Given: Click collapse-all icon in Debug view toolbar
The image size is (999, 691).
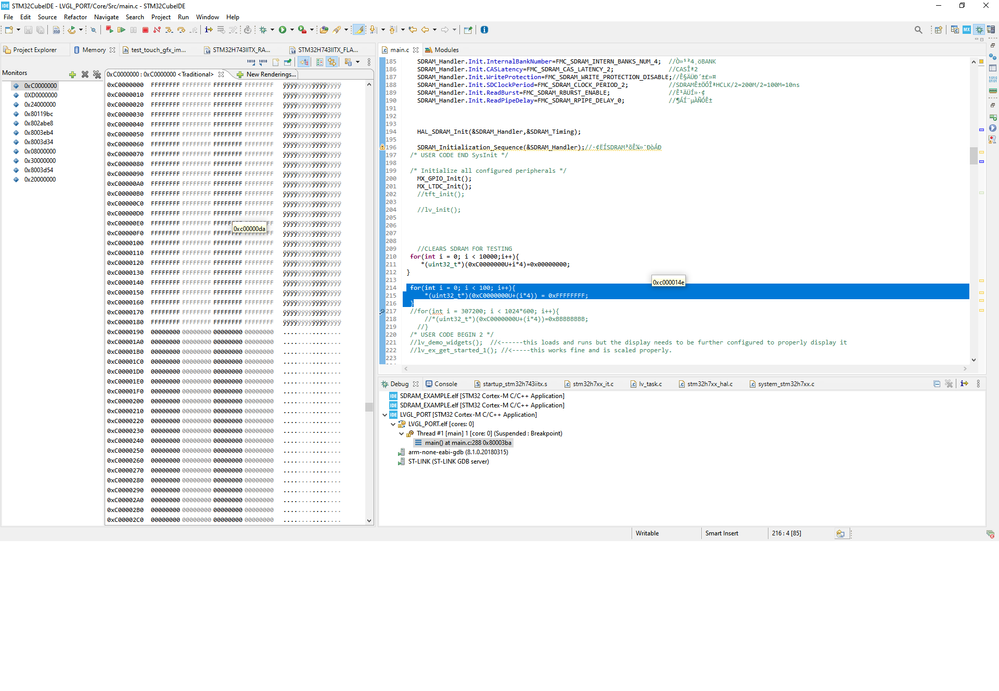Looking at the screenshot, I should point(937,384).
